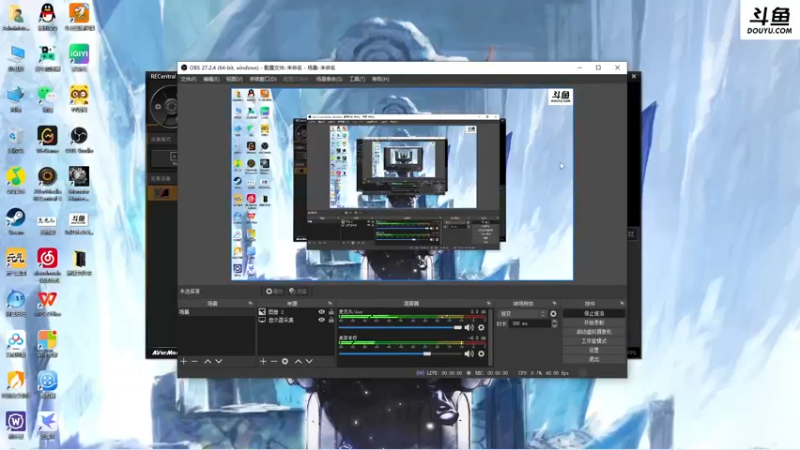Image resolution: width=800 pixels, height=450 pixels.
Task: Open 桌面音频 mixer settings gear
Action: pos(481,354)
